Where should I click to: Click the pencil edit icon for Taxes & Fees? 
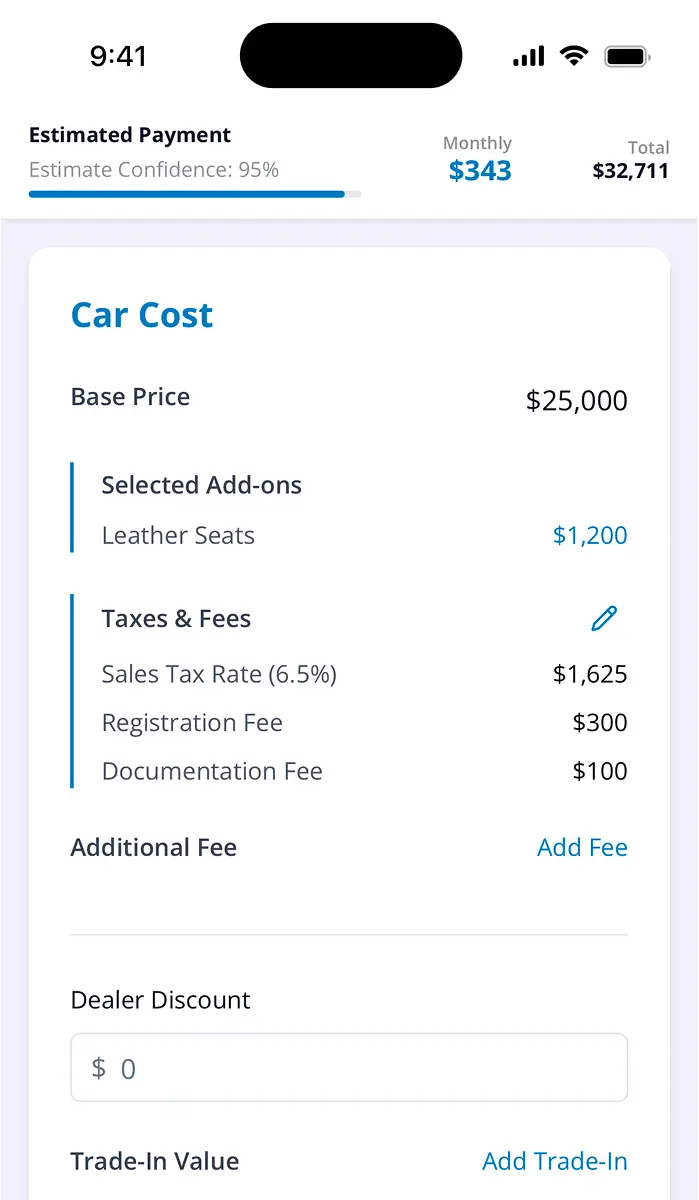point(604,619)
